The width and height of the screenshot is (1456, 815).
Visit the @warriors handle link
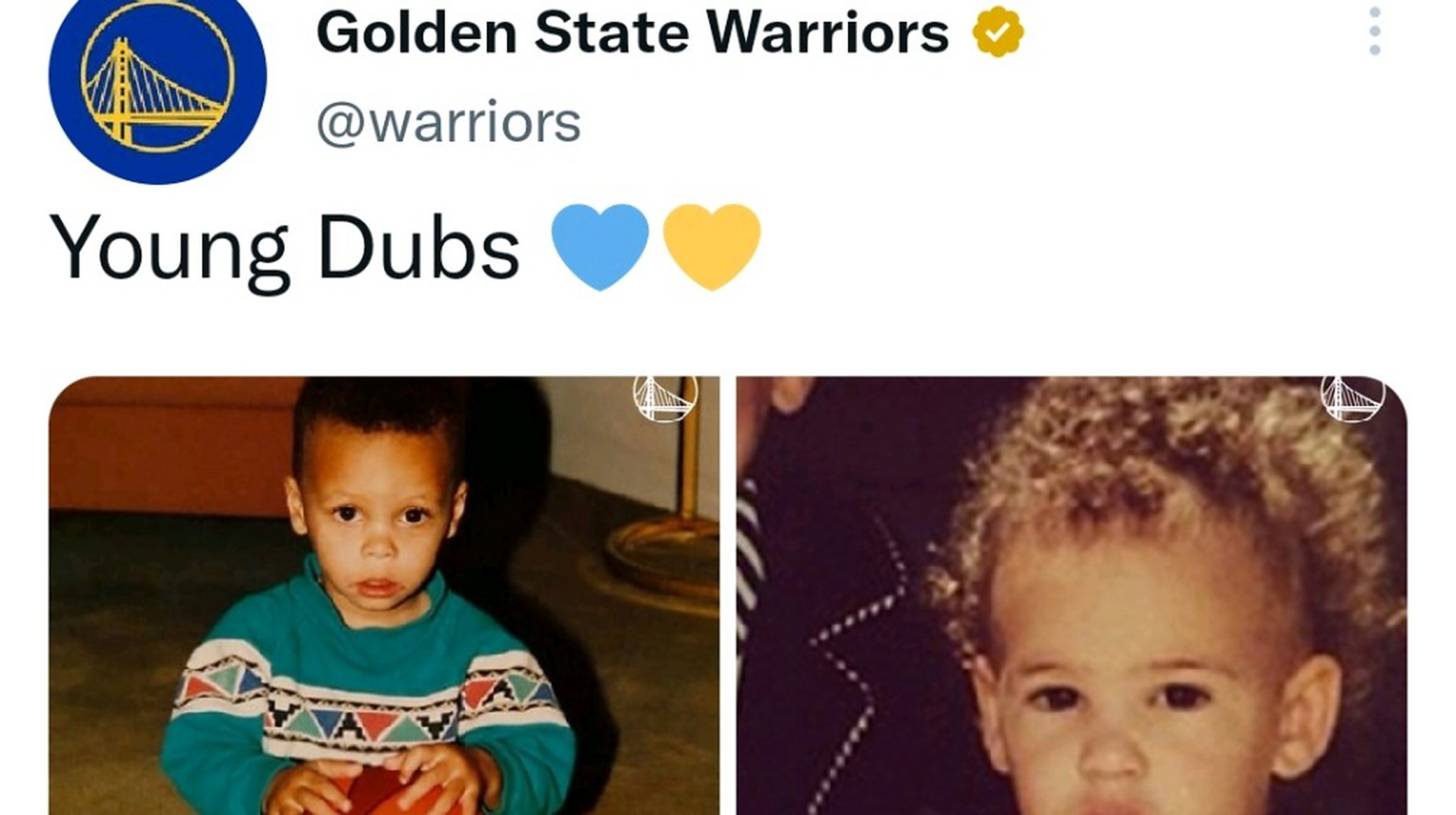click(449, 122)
